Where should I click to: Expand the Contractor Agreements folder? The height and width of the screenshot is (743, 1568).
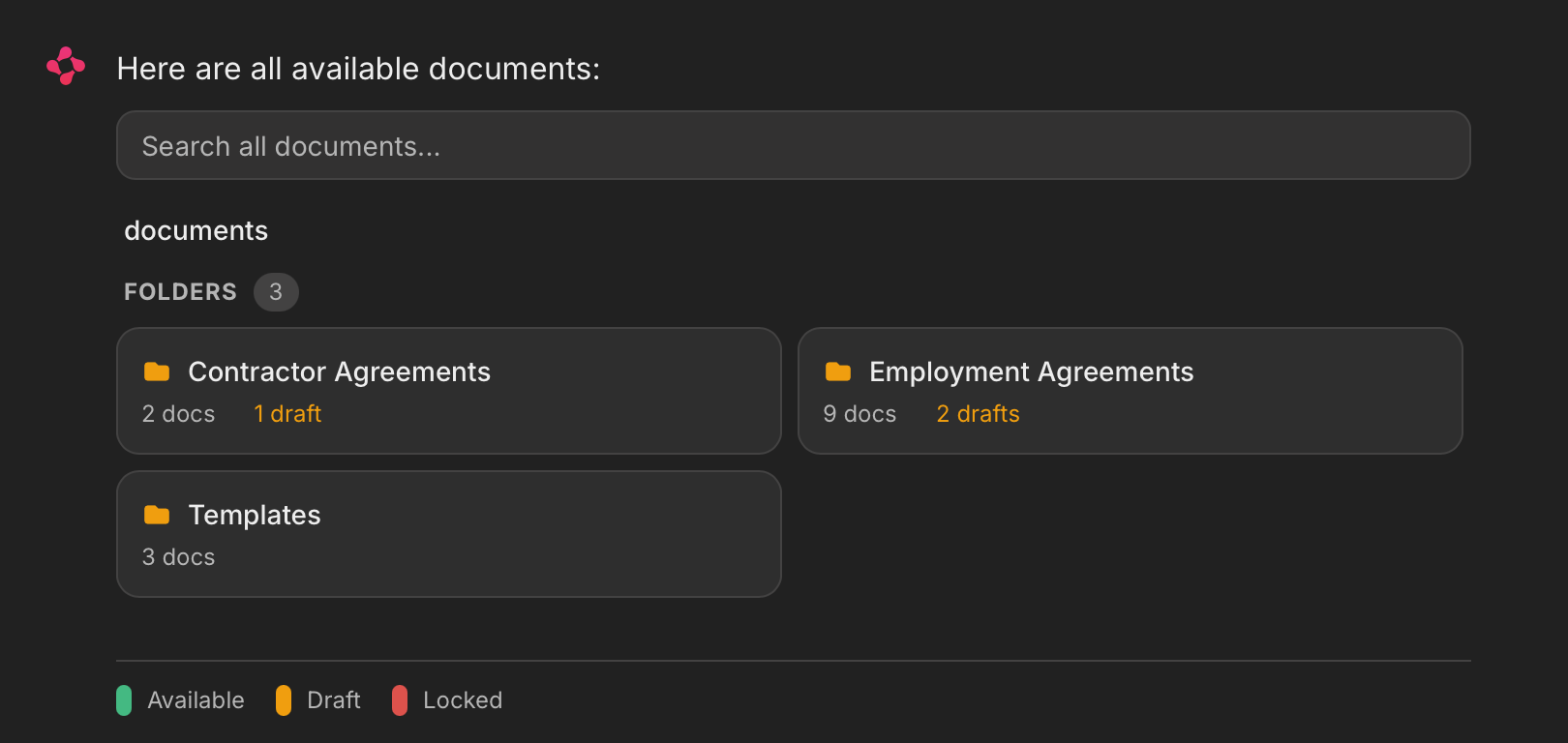(448, 391)
